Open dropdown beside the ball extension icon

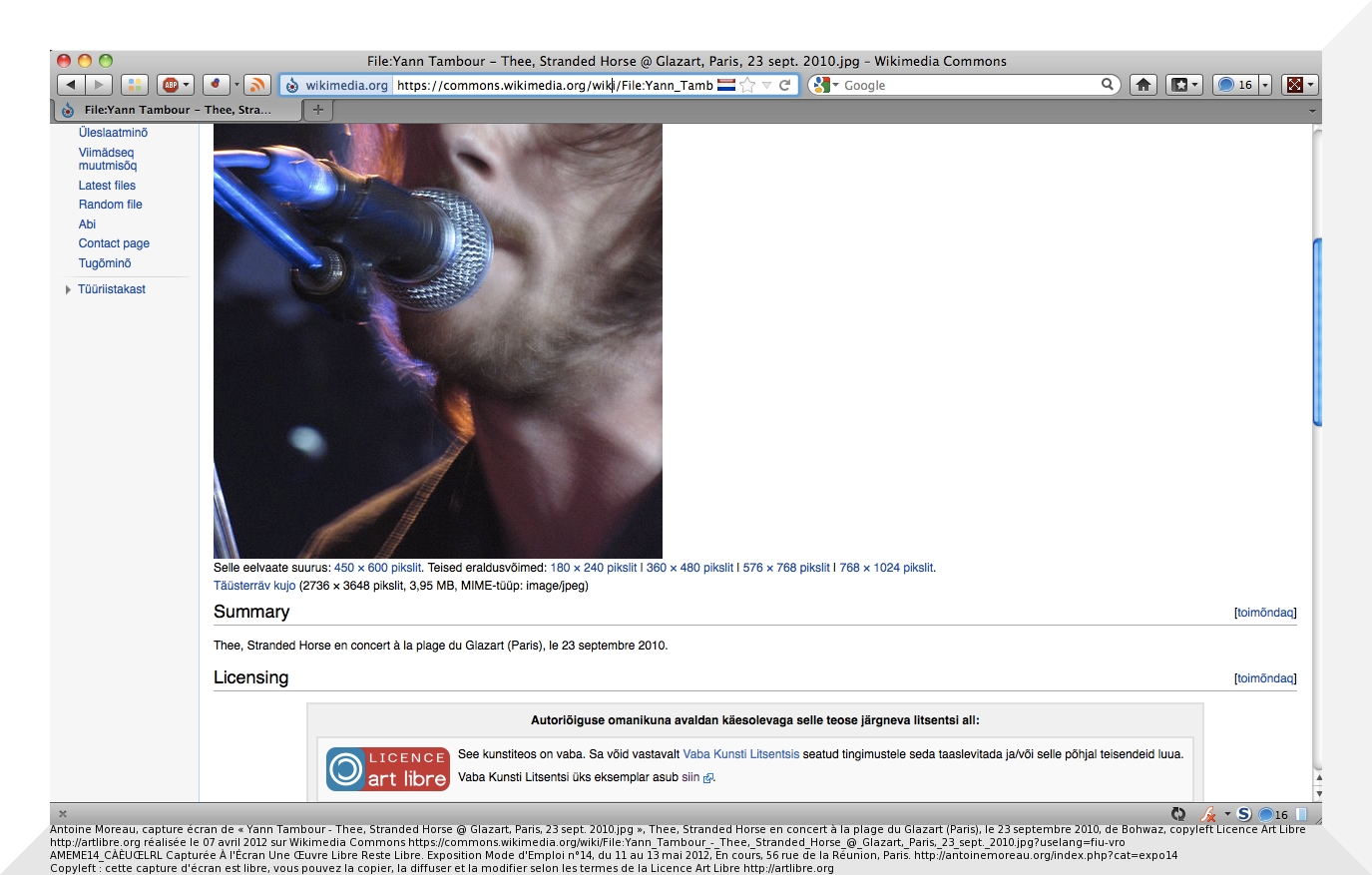[236, 85]
